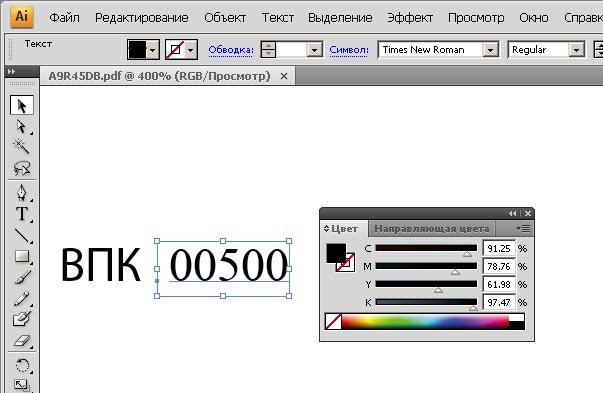The width and height of the screenshot is (603, 393).
Task: Click the stroke none swatch in control bar
Action: [x=175, y=50]
